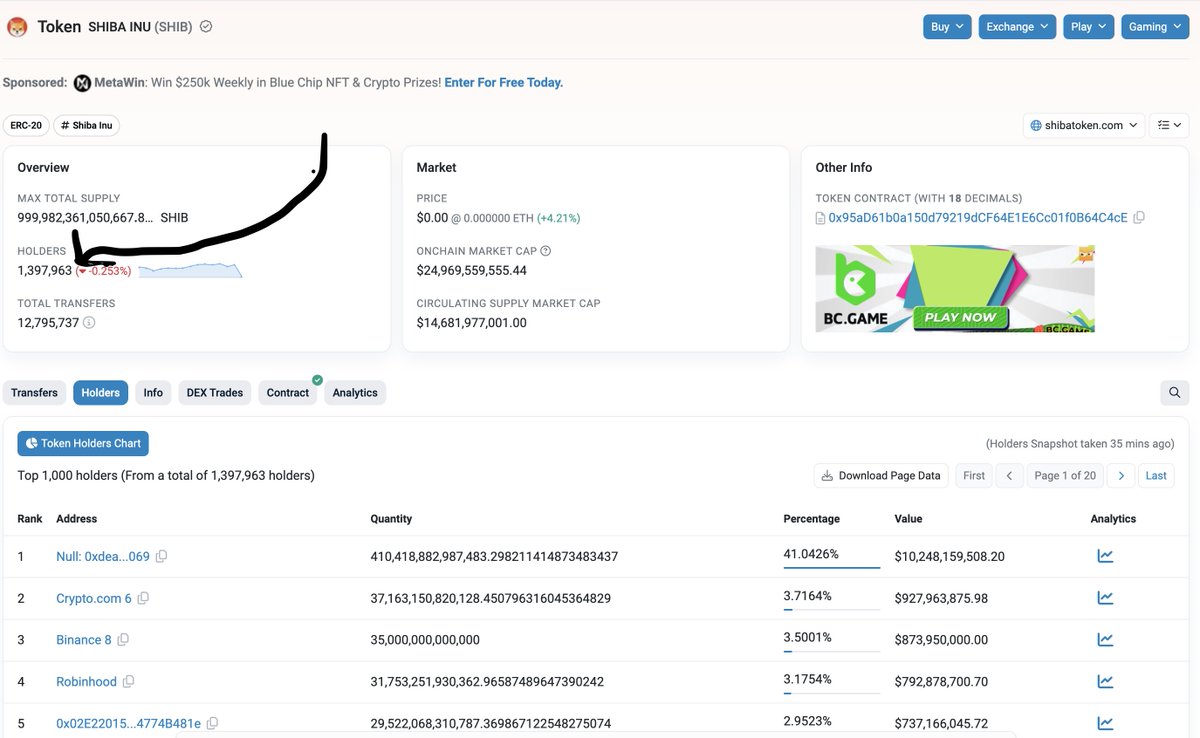
Task: Click the 35,000,000,000,000 quantity cell
Action: pos(425,640)
